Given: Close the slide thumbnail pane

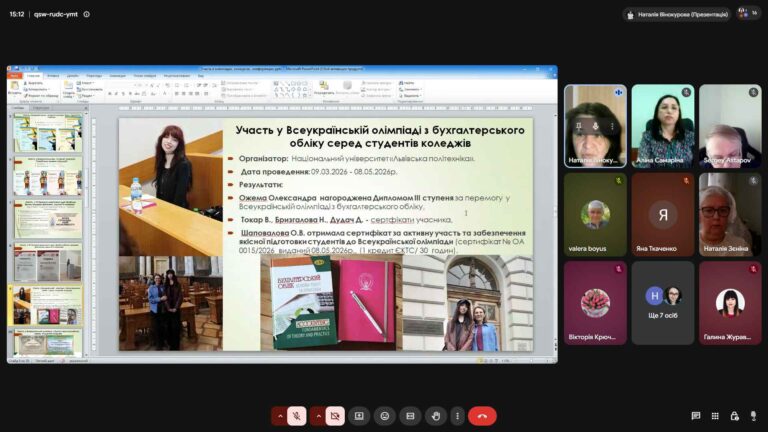Looking at the screenshot, I should (85, 108).
